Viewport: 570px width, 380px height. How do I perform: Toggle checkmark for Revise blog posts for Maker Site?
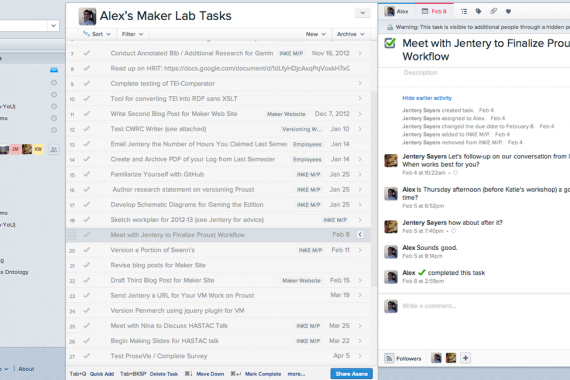[87, 265]
